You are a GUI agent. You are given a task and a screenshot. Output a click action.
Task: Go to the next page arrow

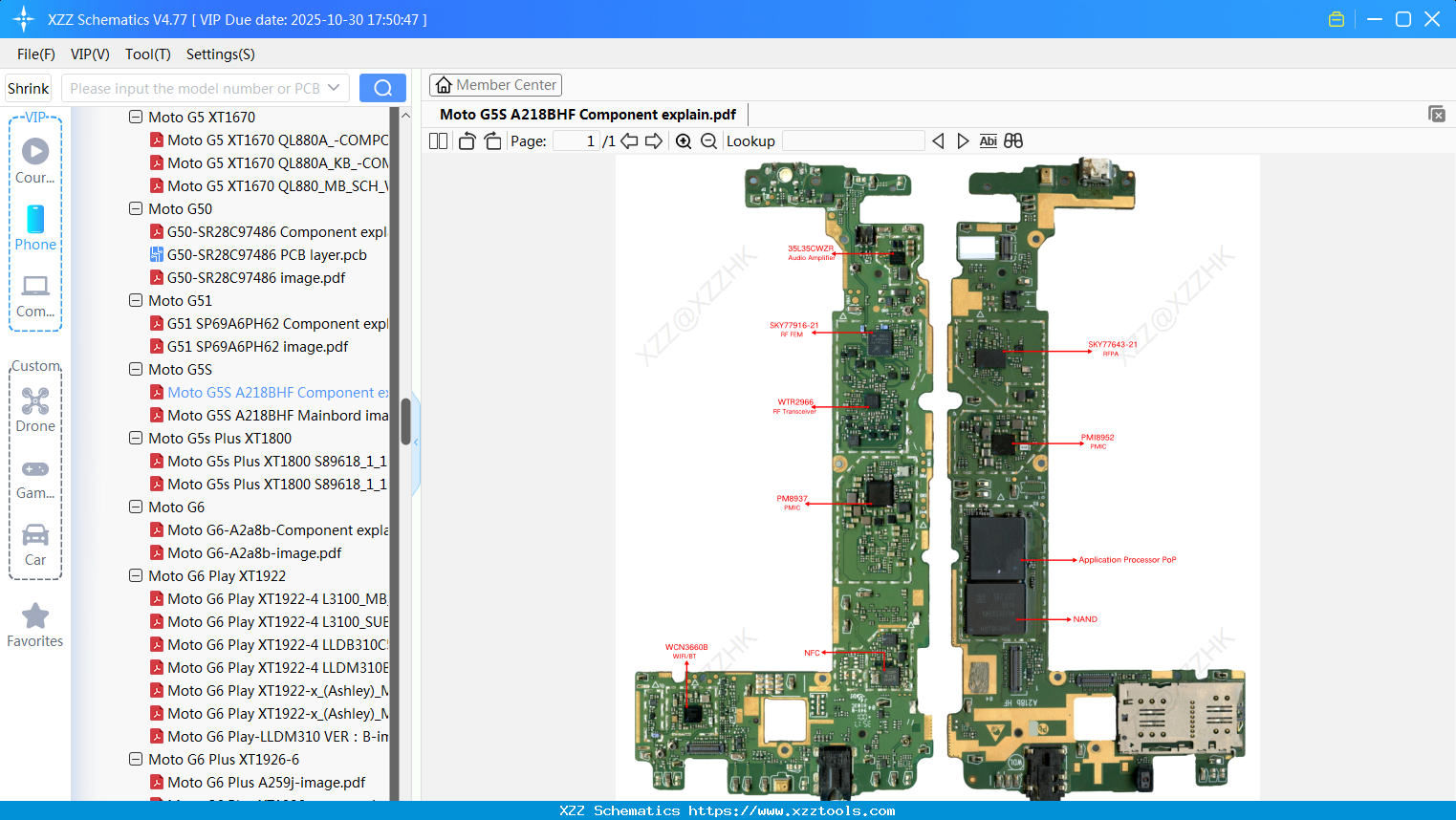point(655,140)
